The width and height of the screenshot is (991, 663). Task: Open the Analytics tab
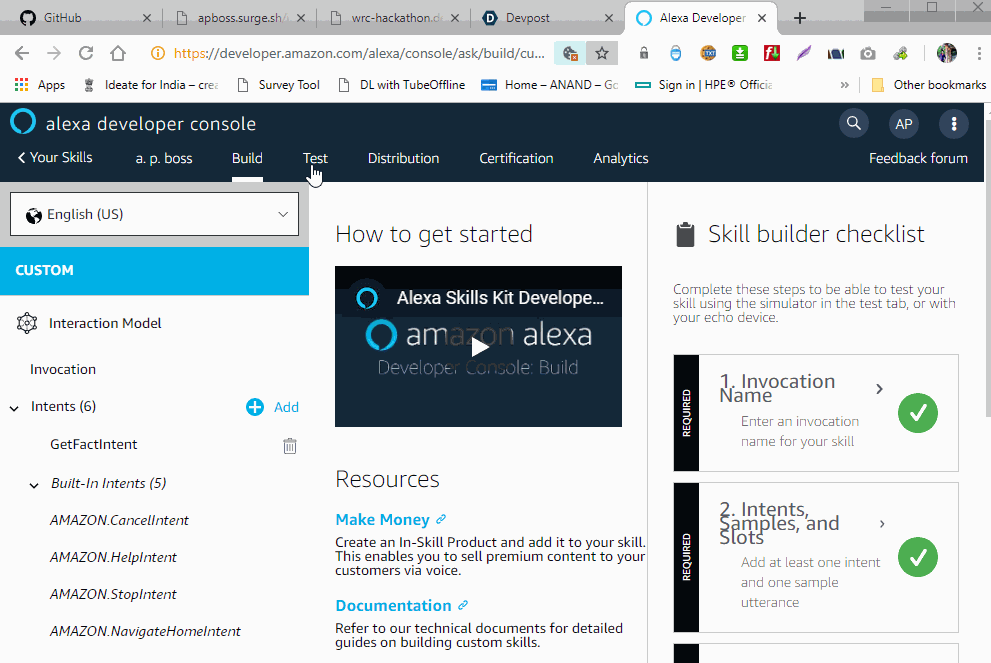pos(621,158)
